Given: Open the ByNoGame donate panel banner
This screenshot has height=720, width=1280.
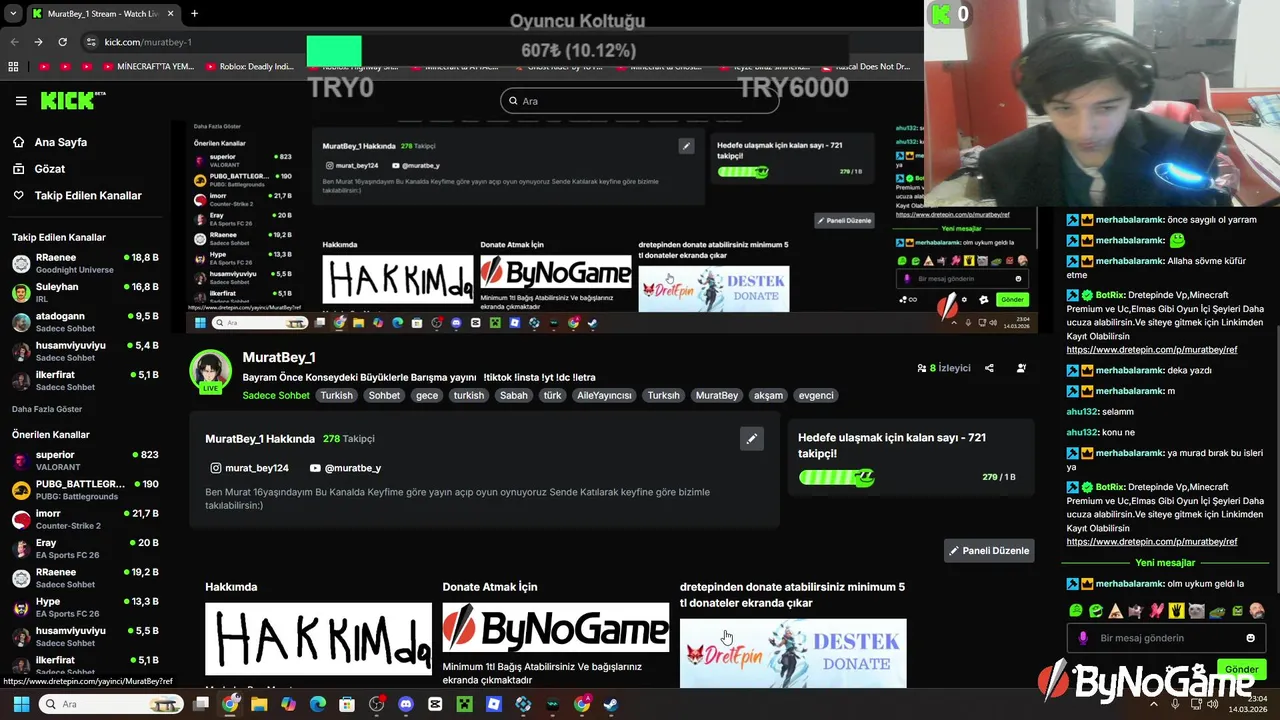Looking at the screenshot, I should 556,629.
